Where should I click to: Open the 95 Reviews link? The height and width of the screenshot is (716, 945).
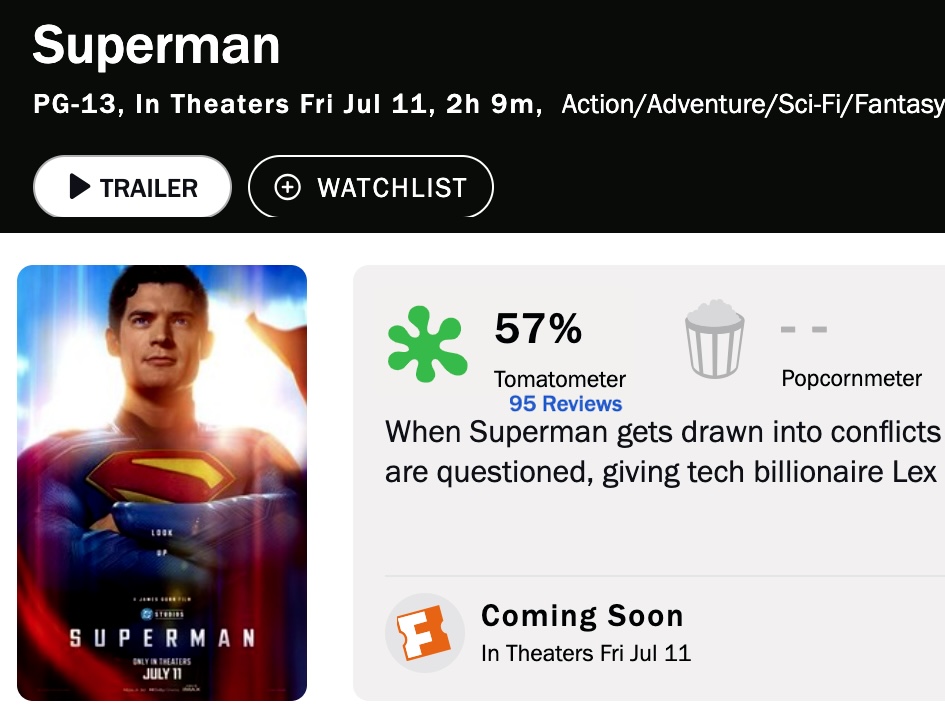(x=565, y=404)
